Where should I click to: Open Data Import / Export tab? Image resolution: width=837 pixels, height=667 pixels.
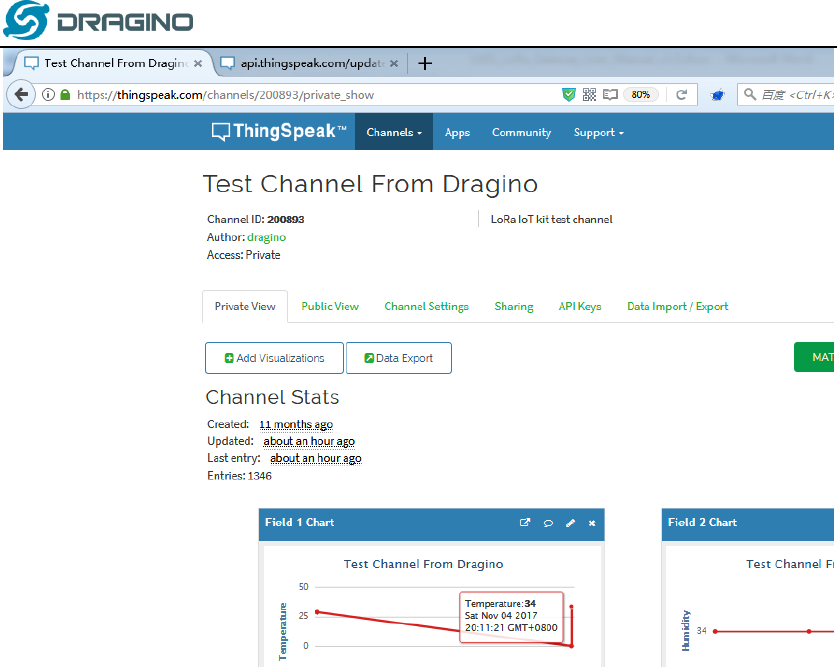677,306
